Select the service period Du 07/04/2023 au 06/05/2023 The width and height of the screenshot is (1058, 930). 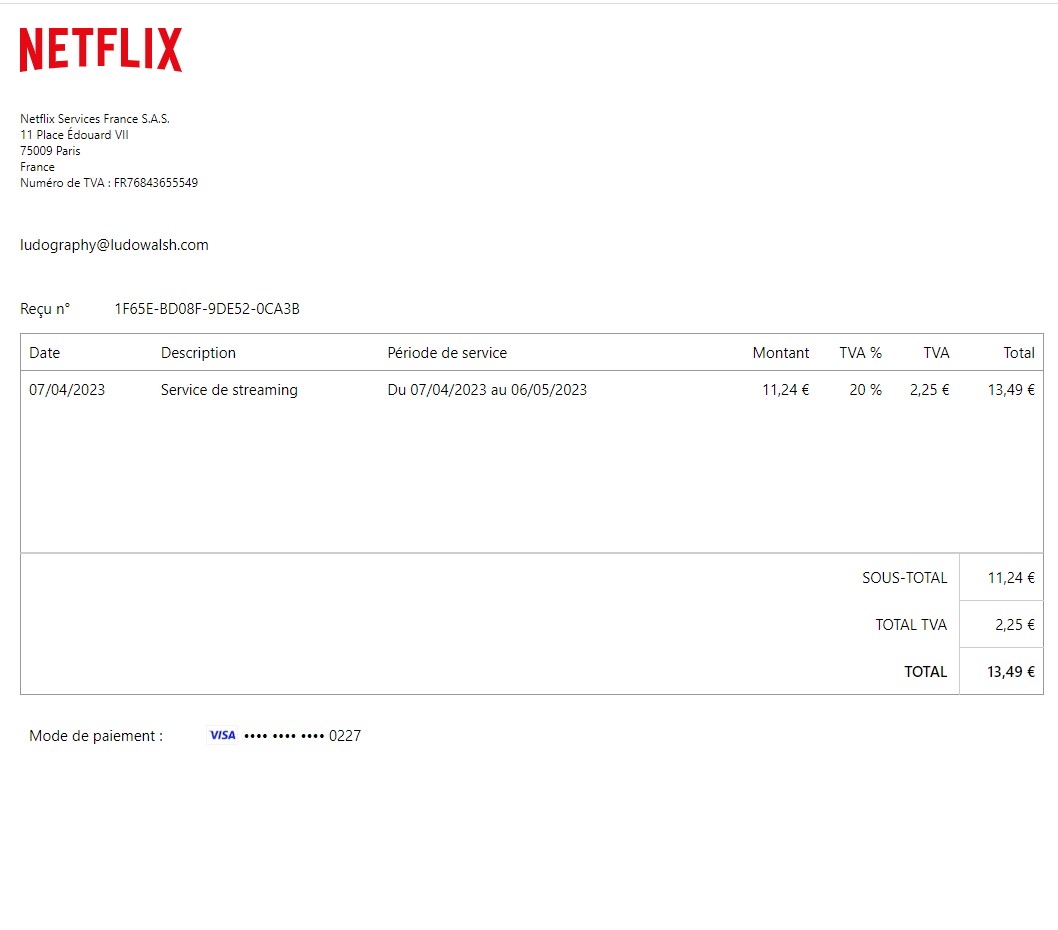[487, 390]
